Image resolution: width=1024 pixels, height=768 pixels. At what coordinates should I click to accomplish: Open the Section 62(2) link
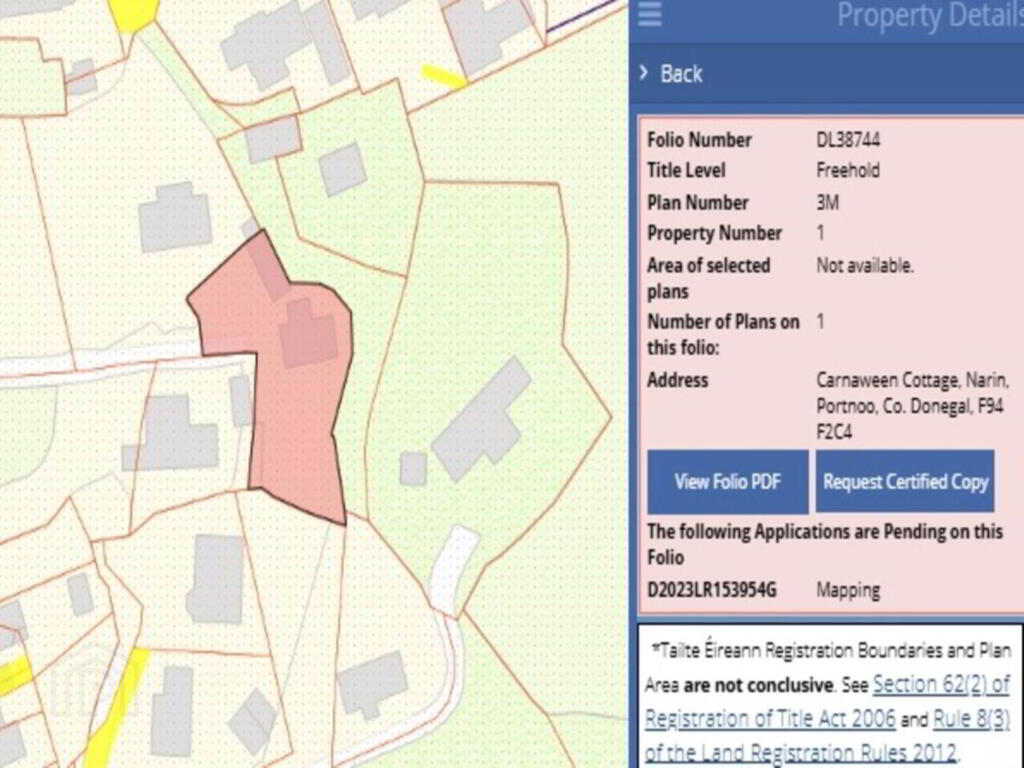pyautogui.click(x=940, y=685)
